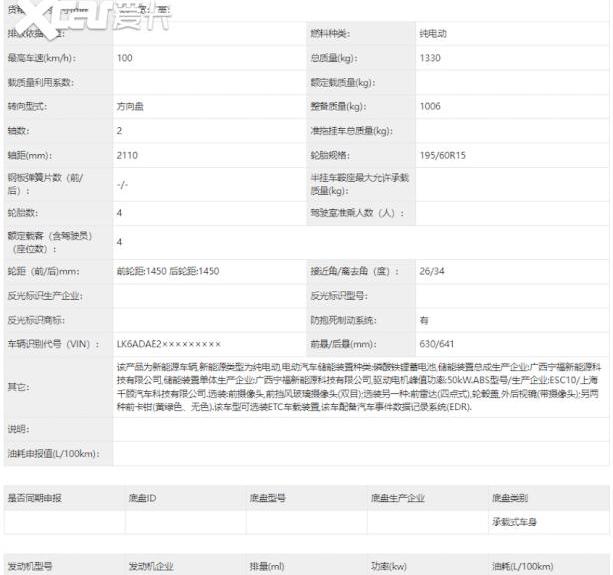Click the 燃料种类 label
Viewport: 613px width, 575px height.
330,34
